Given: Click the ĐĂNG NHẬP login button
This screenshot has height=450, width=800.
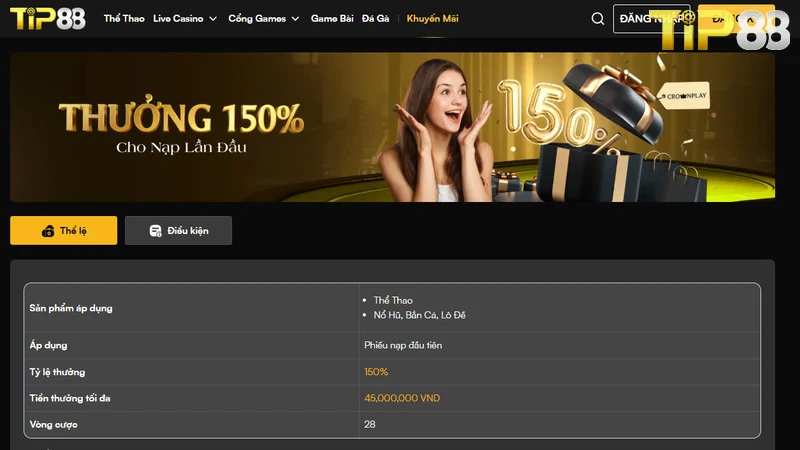Looking at the screenshot, I should (x=652, y=19).
